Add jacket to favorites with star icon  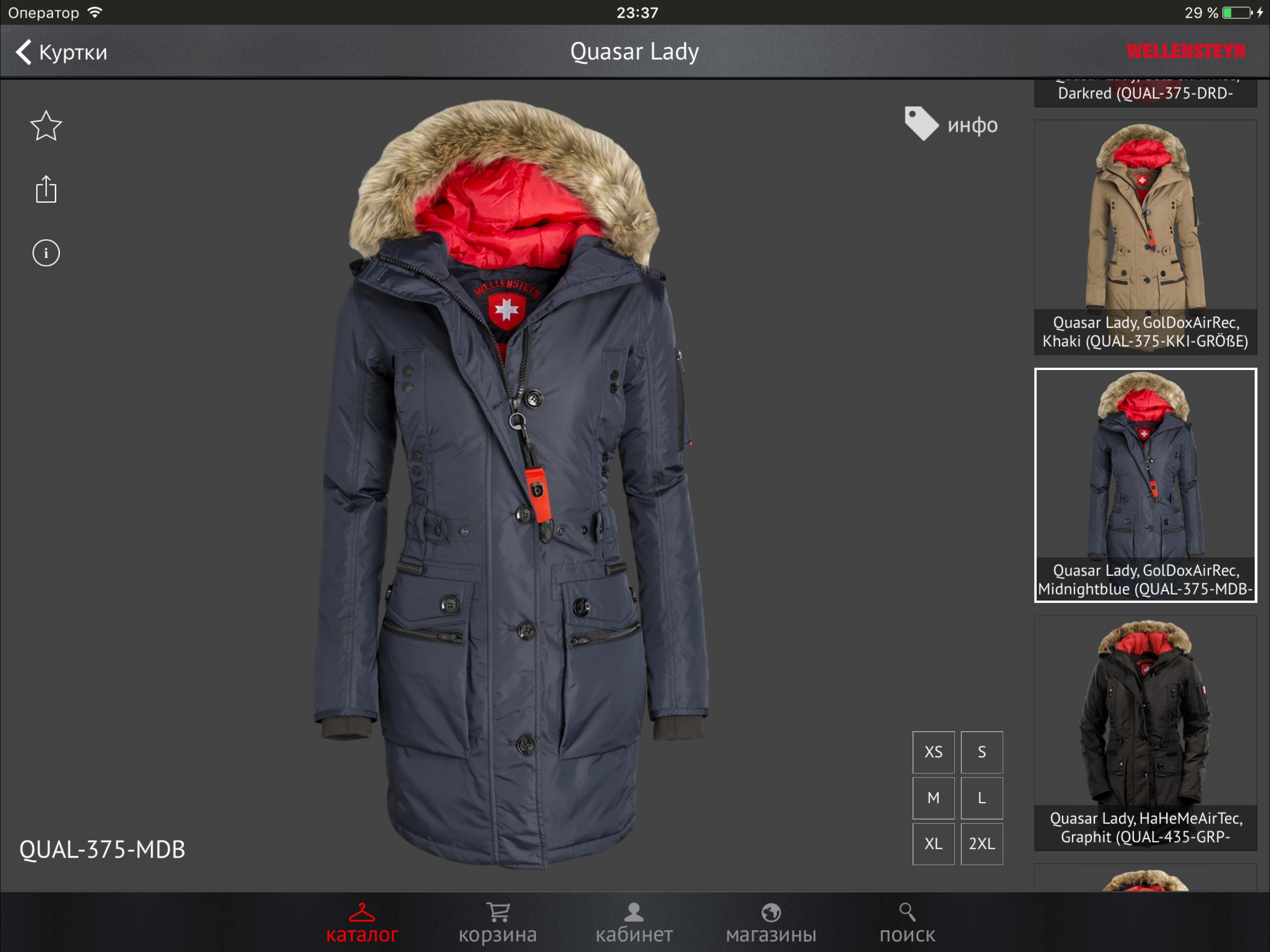point(46,126)
